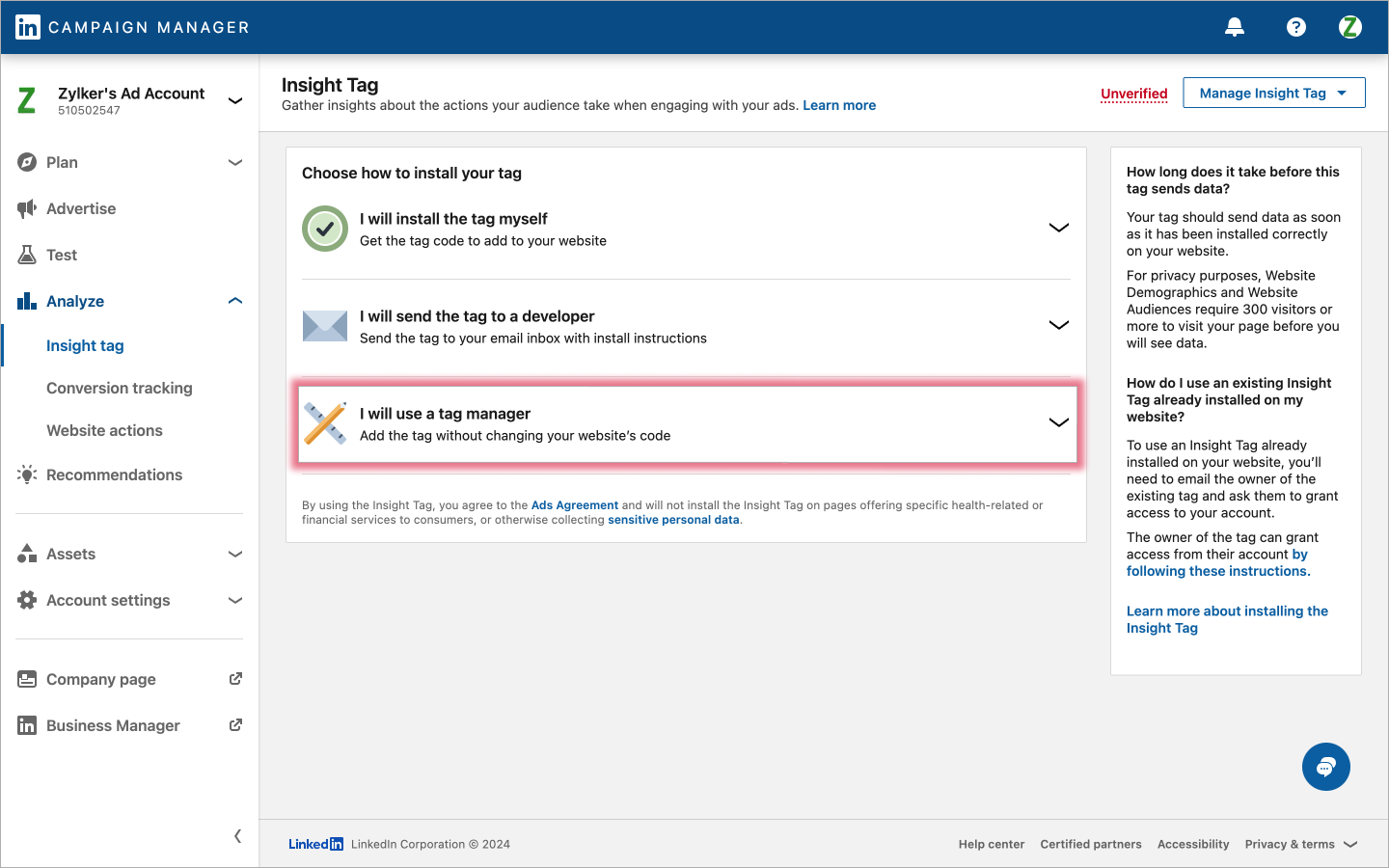The height and width of the screenshot is (868, 1389).
Task: Open Certified partners footer link
Action: point(1091,844)
